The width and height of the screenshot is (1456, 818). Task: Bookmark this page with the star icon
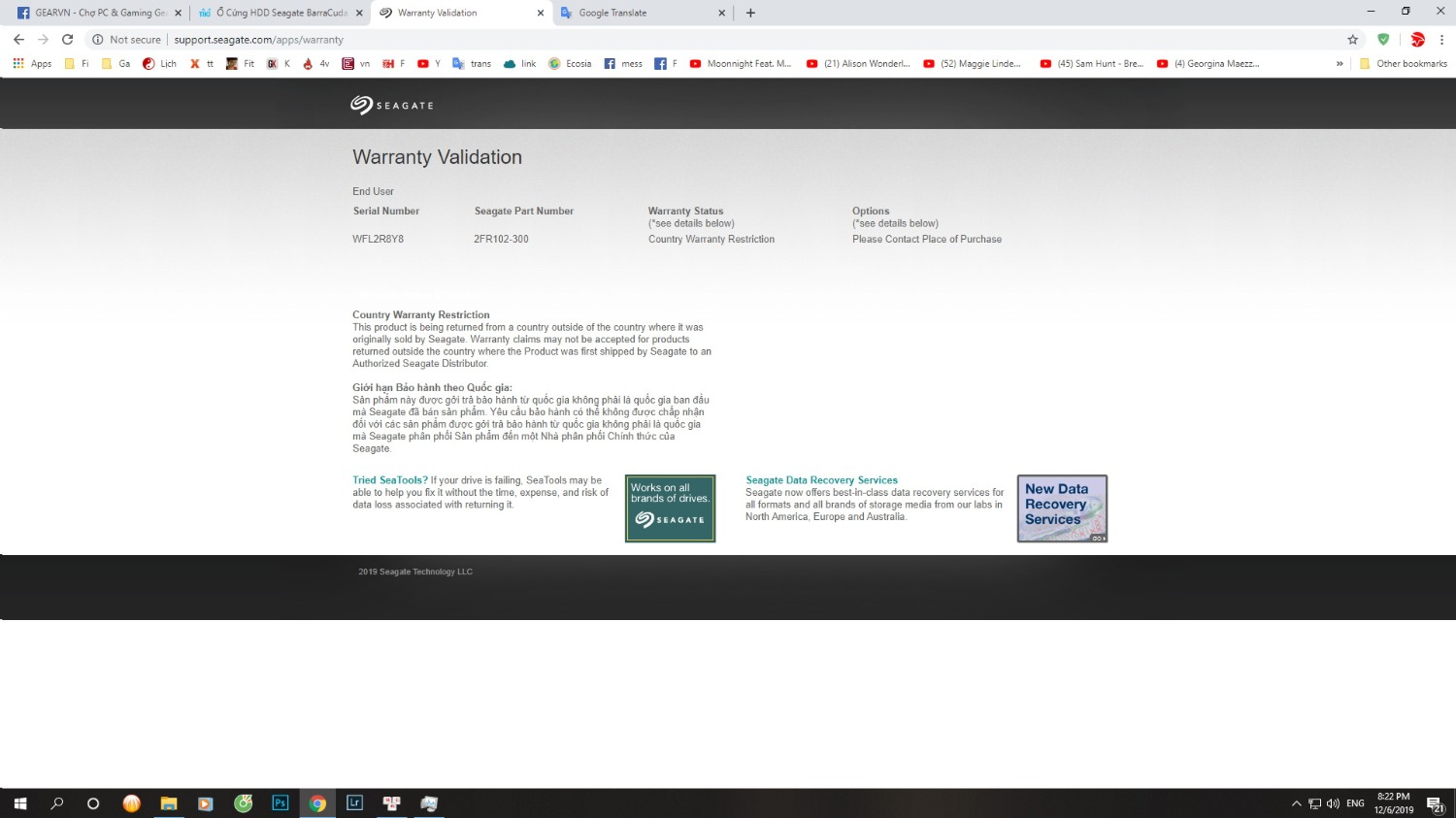1352,40
